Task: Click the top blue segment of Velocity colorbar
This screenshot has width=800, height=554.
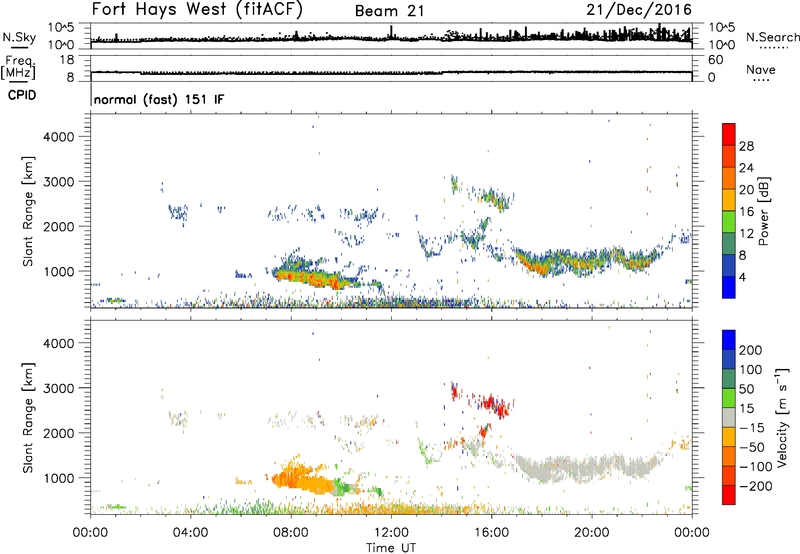Action: tap(729, 340)
